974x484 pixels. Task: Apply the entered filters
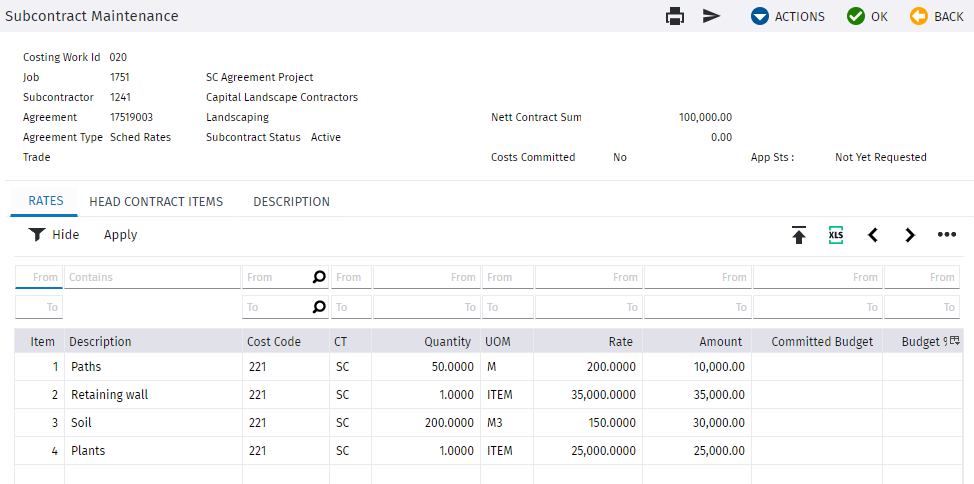click(x=121, y=234)
